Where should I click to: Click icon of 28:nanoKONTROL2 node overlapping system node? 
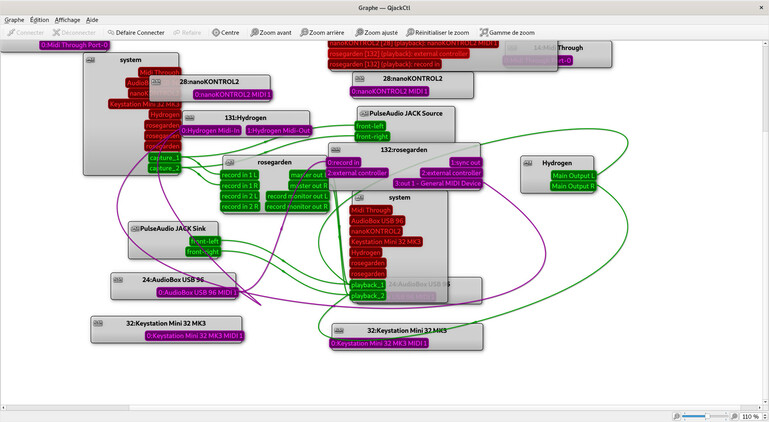(x=156, y=82)
